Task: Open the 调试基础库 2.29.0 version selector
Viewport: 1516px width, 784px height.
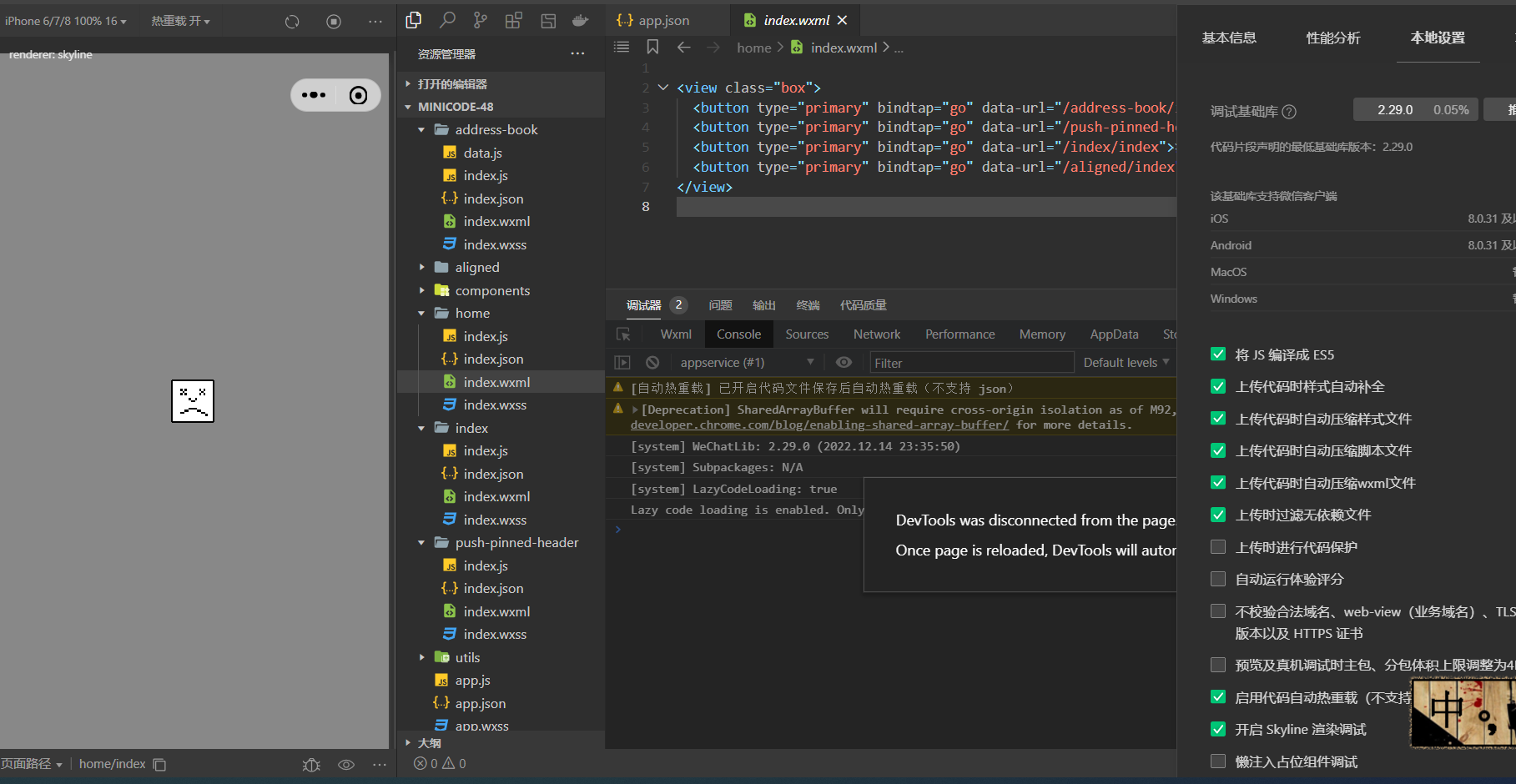Action: pos(1415,110)
